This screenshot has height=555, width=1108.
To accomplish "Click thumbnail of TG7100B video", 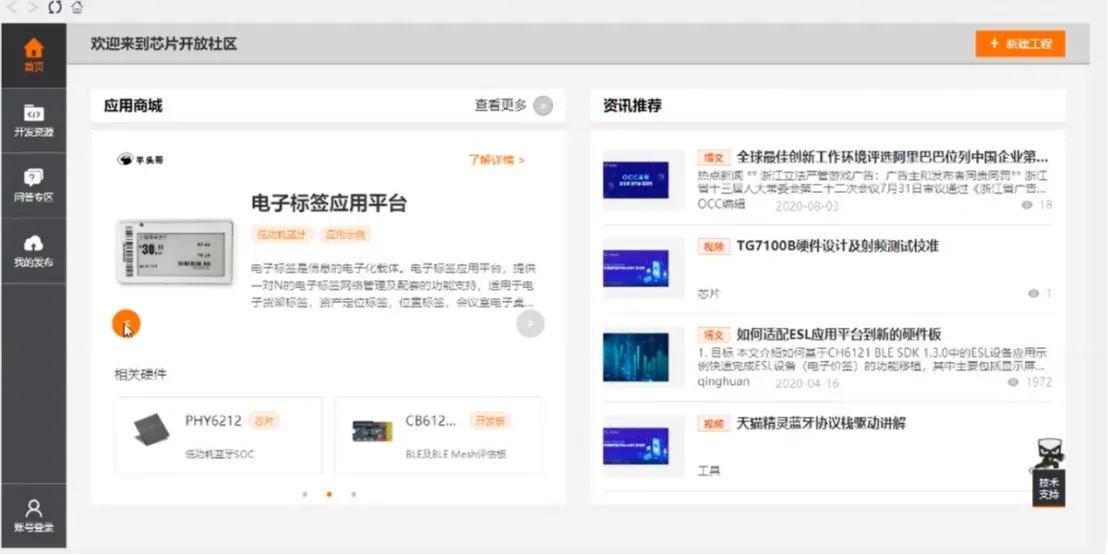I will 636,269.
